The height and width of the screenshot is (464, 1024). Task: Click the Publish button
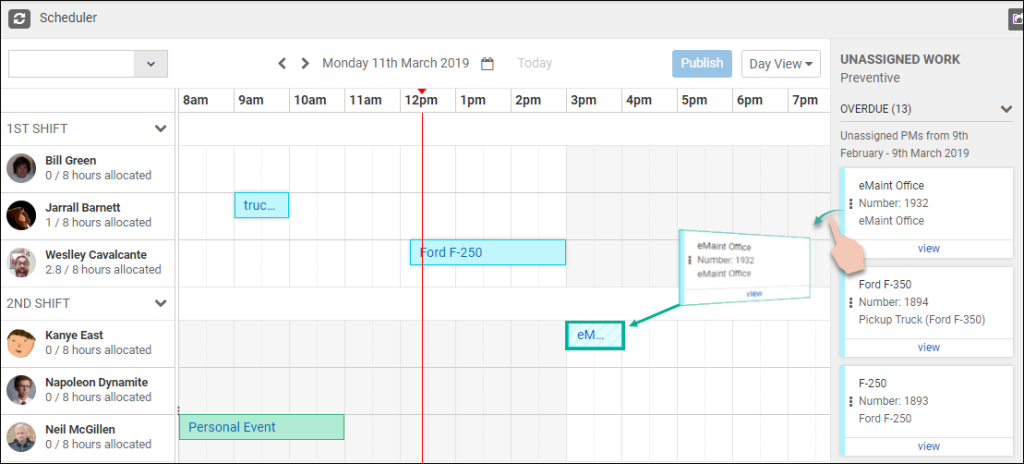(x=702, y=63)
